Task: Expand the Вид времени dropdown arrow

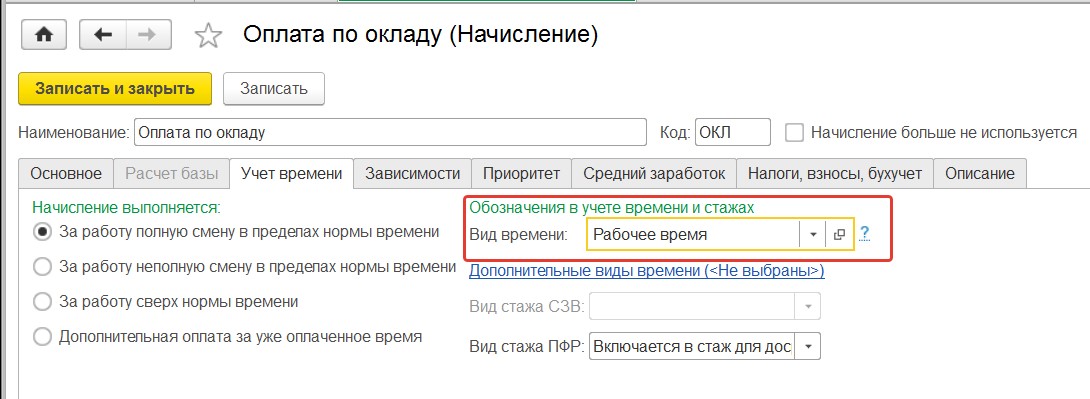Action: [812, 235]
